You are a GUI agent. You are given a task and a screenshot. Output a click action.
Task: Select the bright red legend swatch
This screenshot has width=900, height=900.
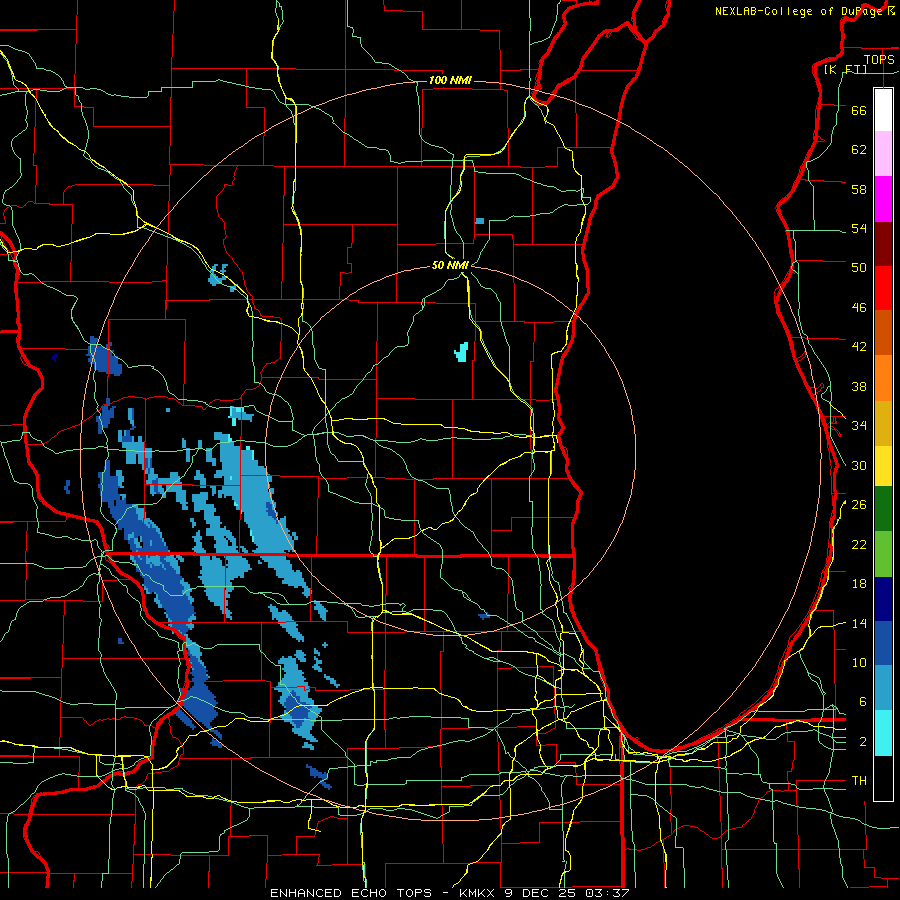click(x=883, y=288)
